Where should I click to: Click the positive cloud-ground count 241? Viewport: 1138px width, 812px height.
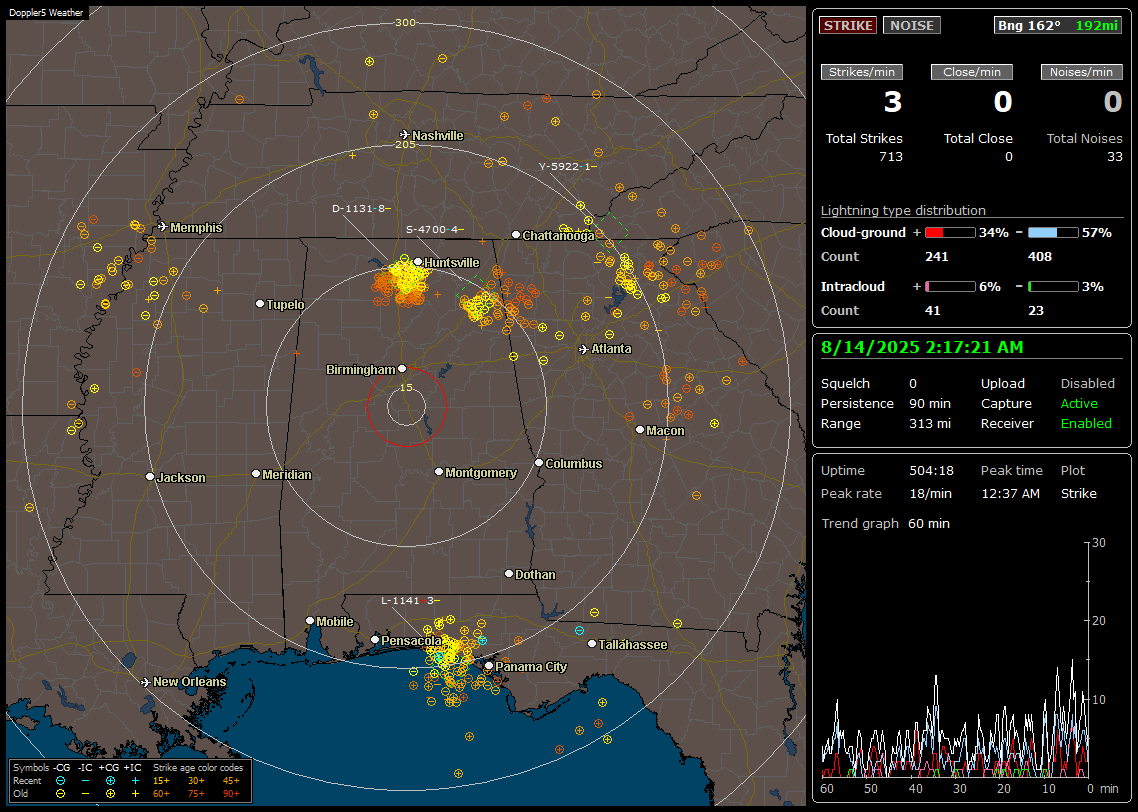coord(936,257)
